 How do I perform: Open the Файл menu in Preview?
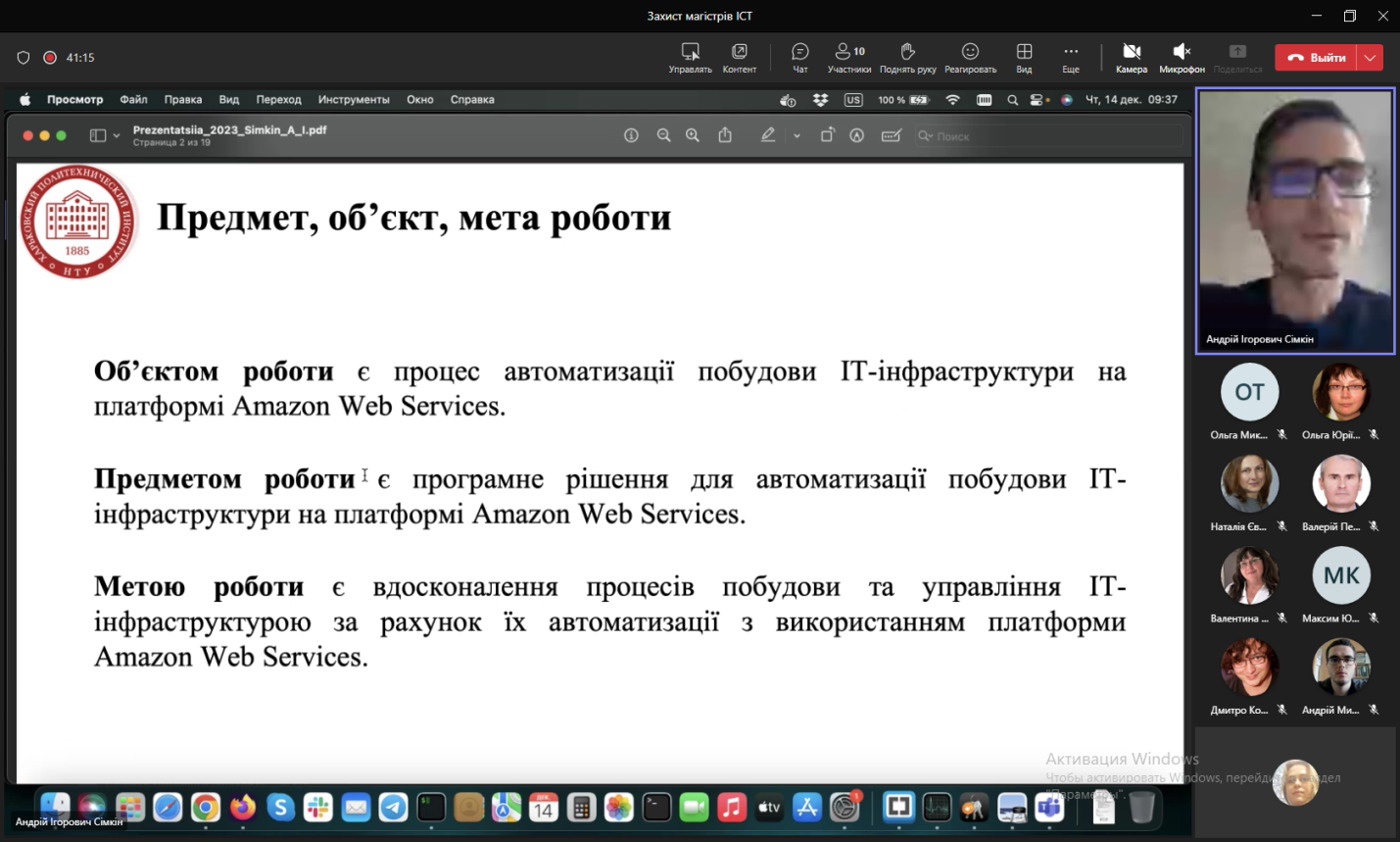click(133, 100)
